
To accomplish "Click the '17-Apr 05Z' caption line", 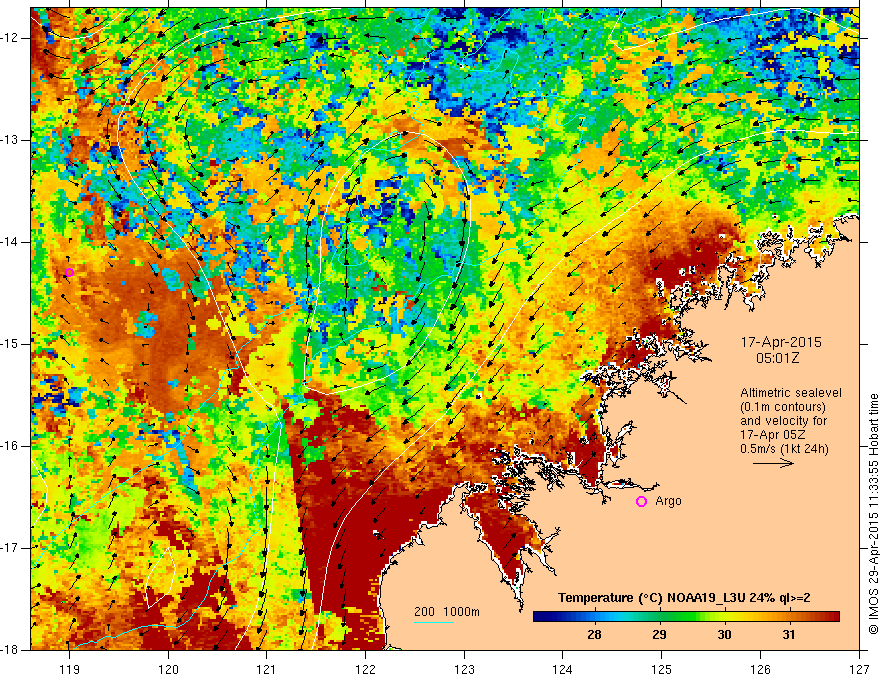I will pos(771,435).
